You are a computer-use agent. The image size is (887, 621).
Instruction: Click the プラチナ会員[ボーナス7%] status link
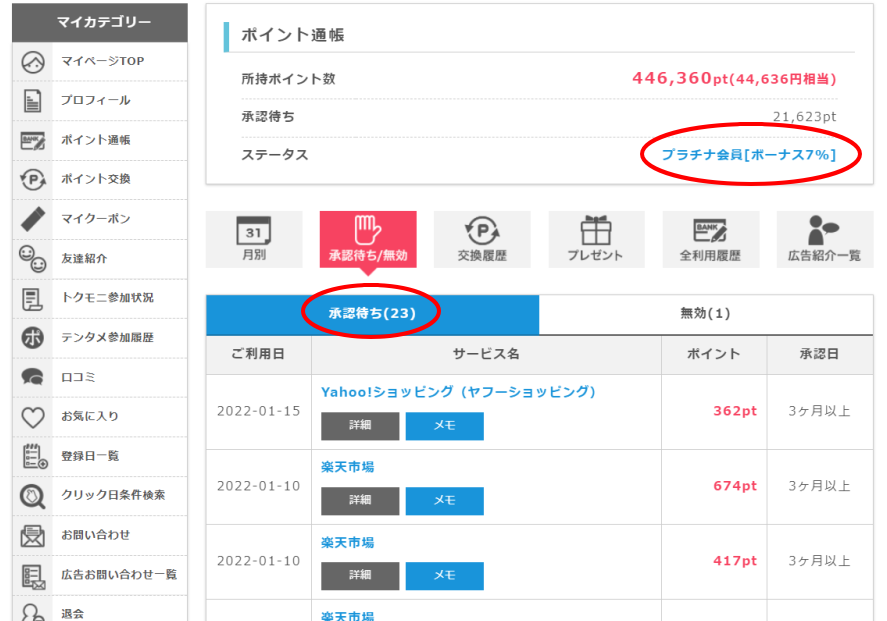pos(748,155)
